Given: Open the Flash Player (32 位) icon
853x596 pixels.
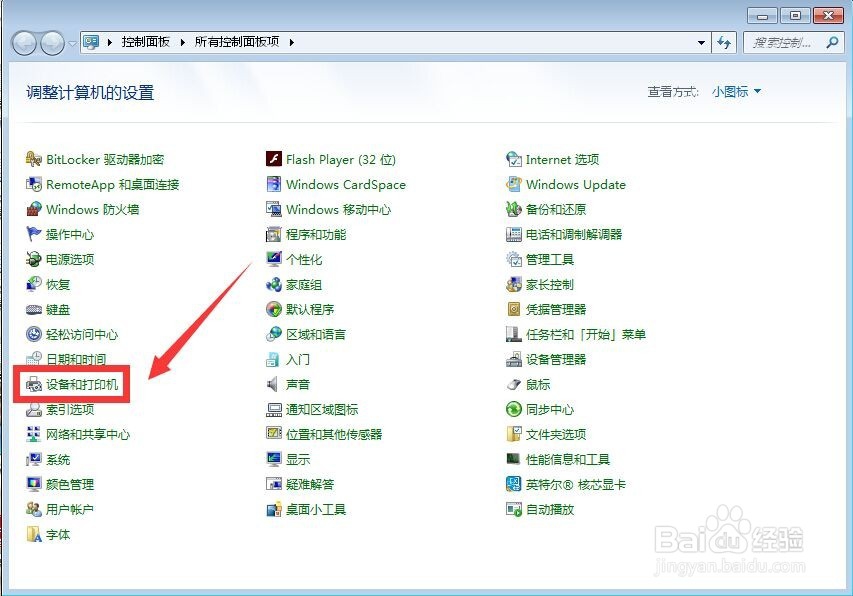Looking at the screenshot, I should pos(274,159).
